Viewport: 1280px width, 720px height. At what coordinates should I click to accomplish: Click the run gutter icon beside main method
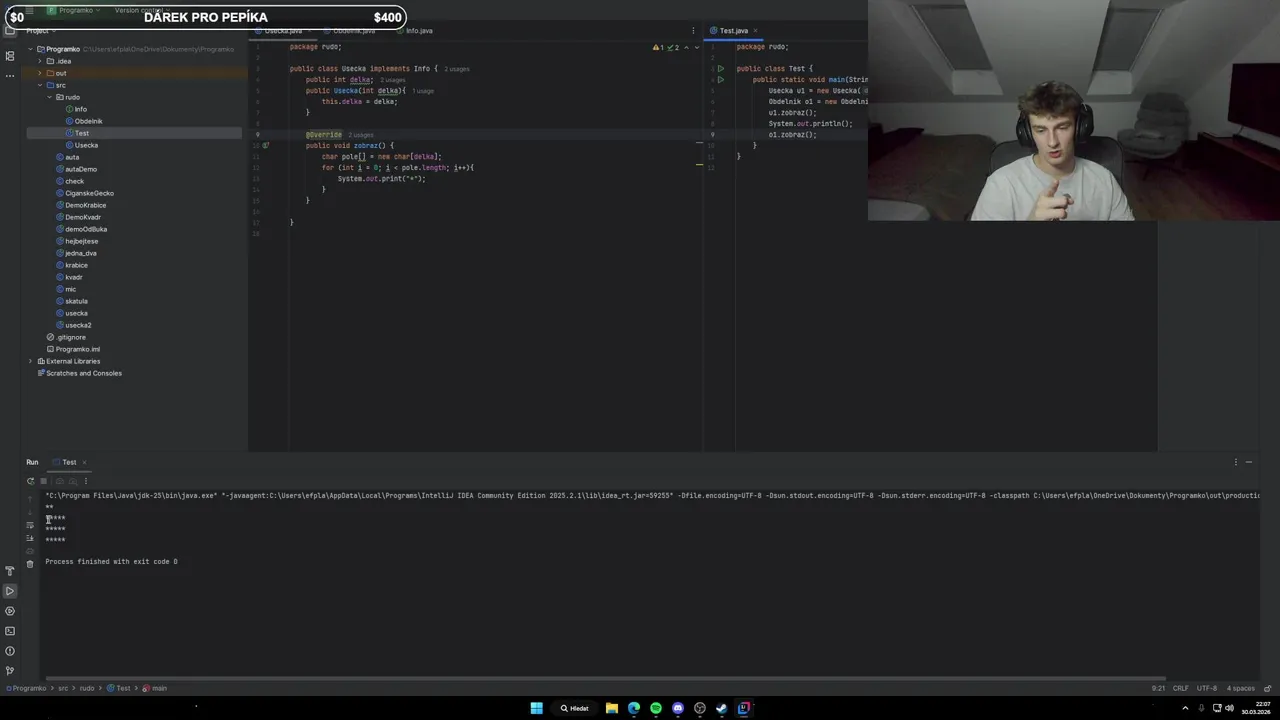[721, 80]
